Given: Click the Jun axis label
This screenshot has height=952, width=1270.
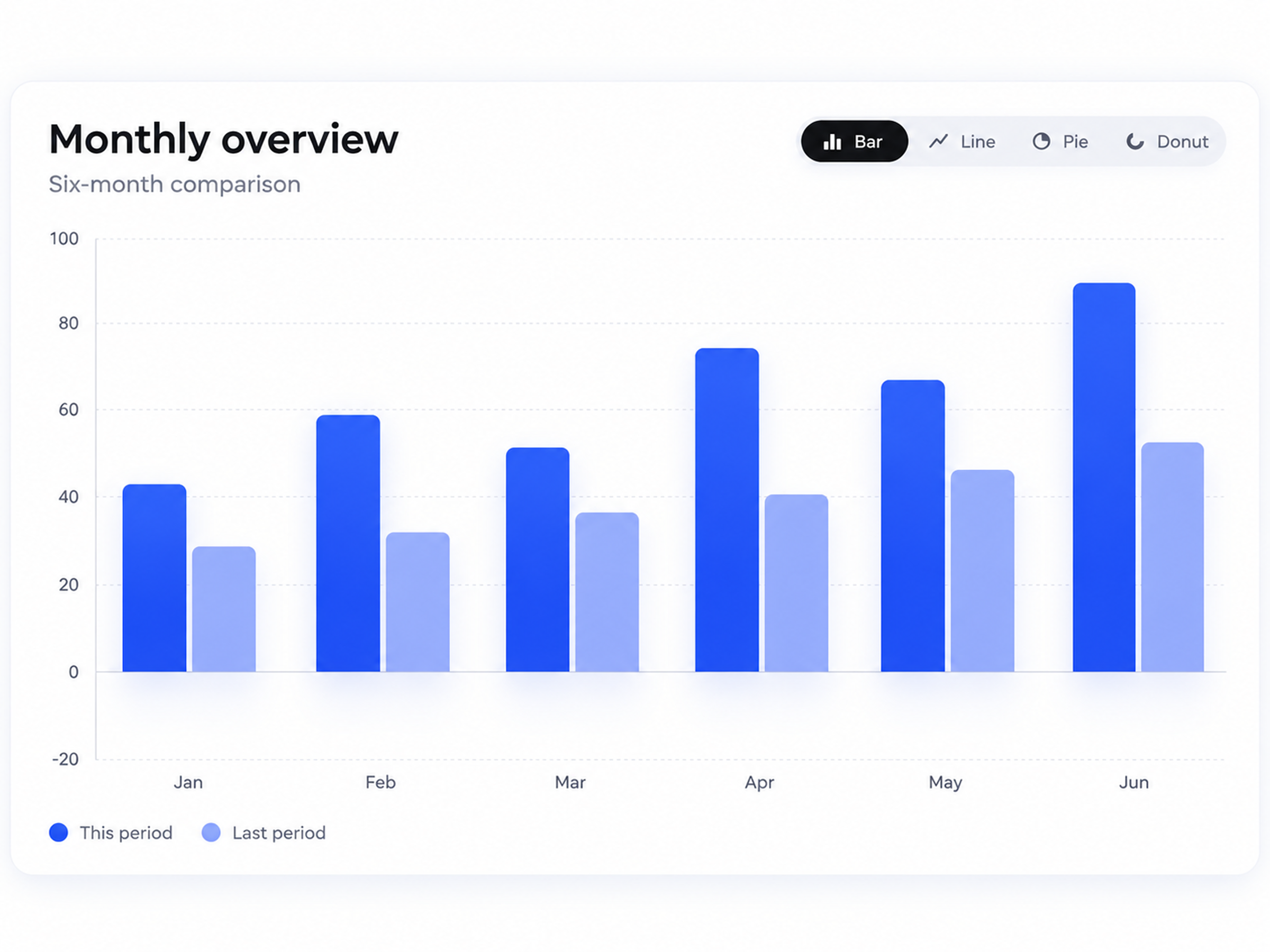Looking at the screenshot, I should pos(1134,782).
